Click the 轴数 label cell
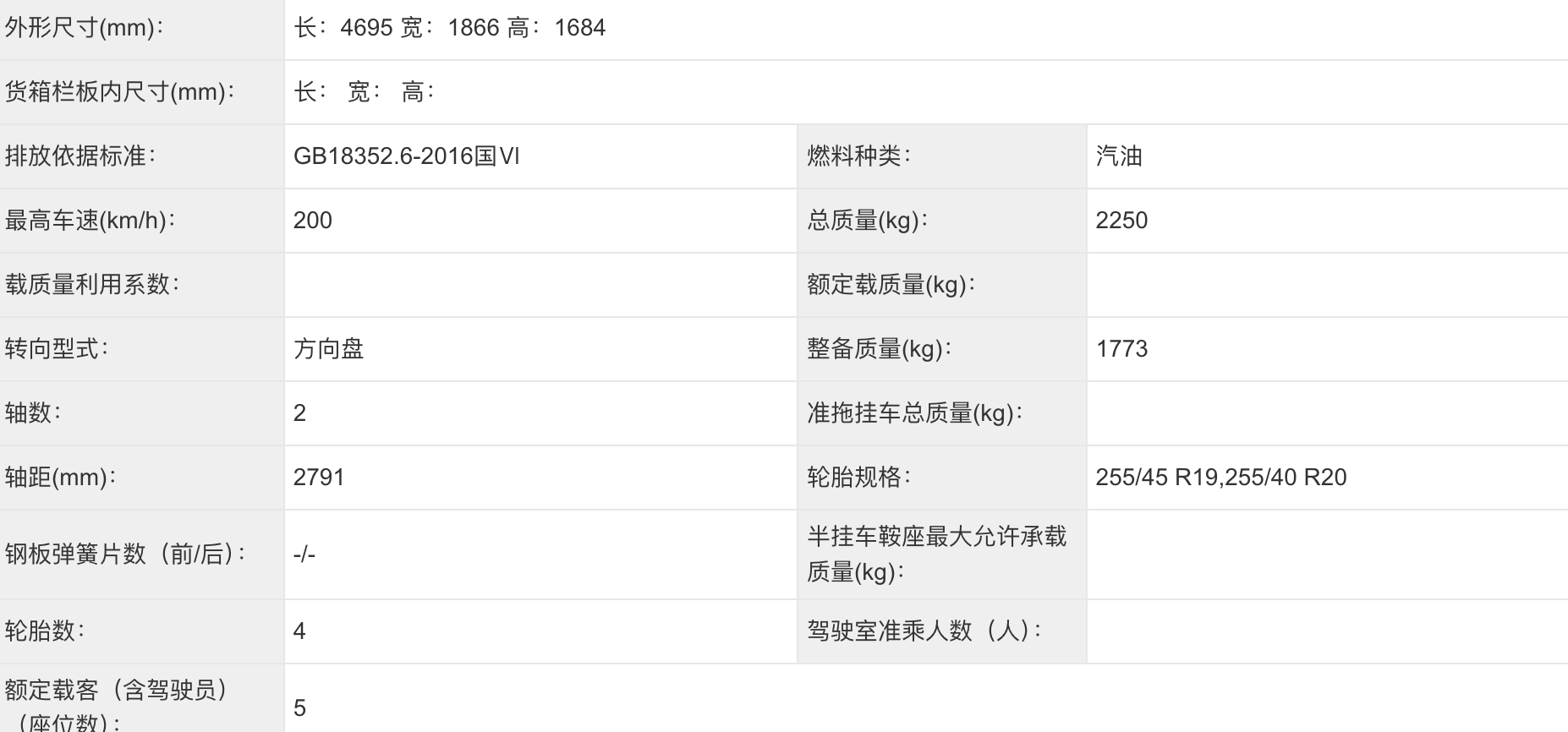1568x732 pixels. [142, 413]
